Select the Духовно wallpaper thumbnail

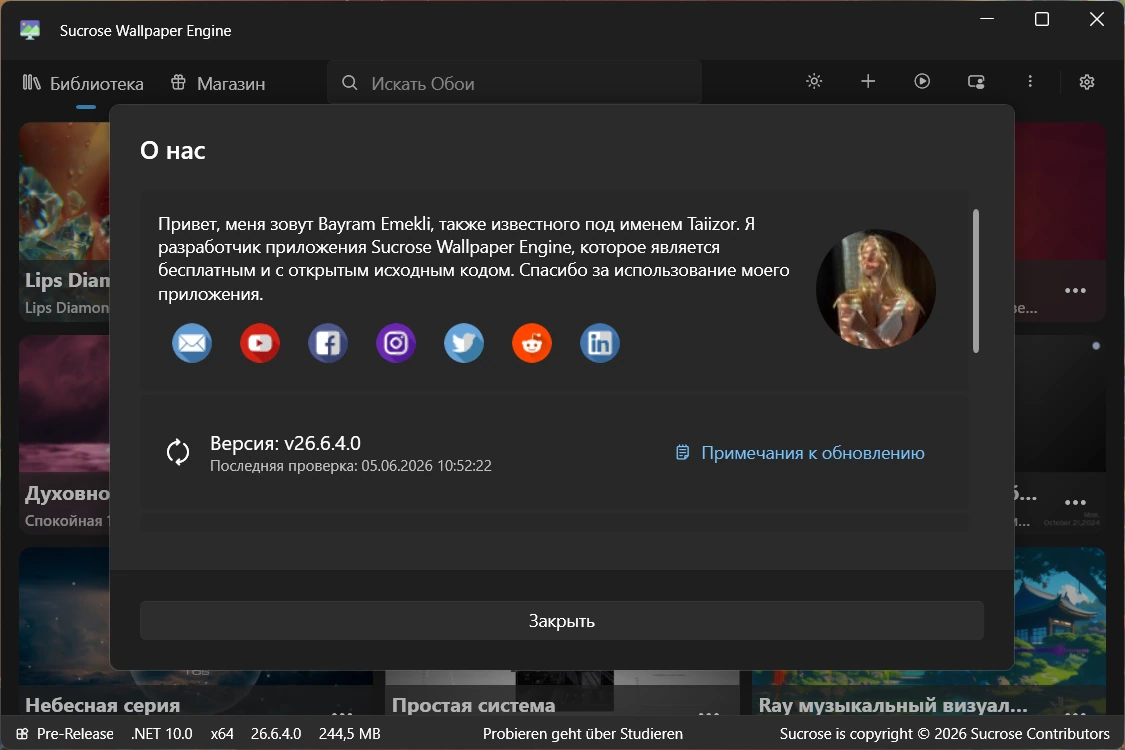(x=65, y=403)
